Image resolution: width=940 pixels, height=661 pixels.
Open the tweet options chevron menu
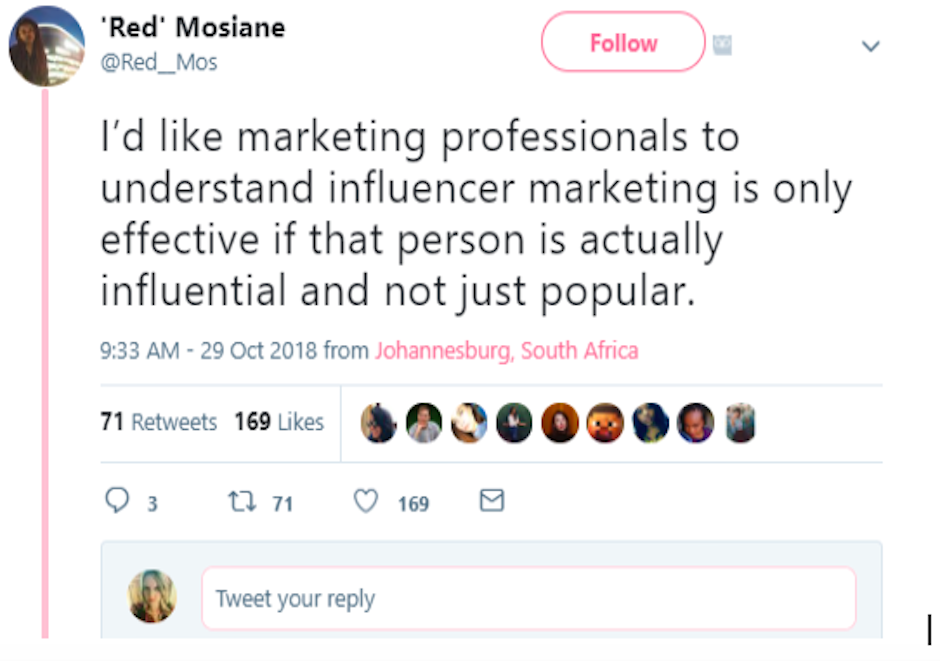point(871,46)
